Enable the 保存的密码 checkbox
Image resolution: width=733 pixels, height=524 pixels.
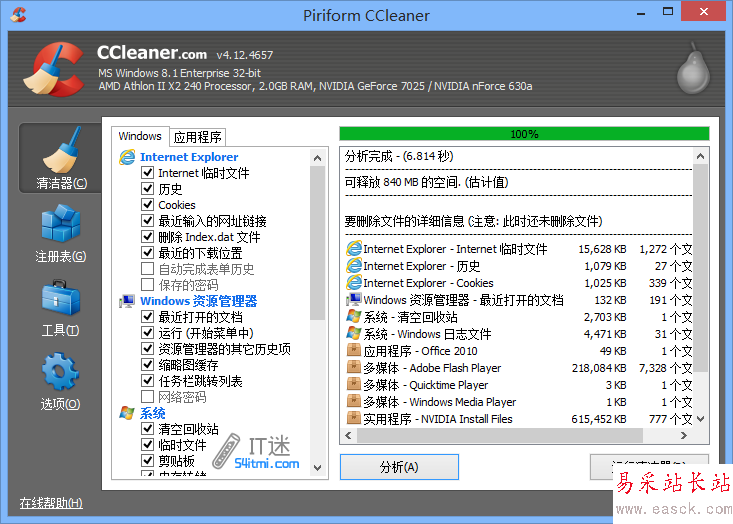[148, 284]
